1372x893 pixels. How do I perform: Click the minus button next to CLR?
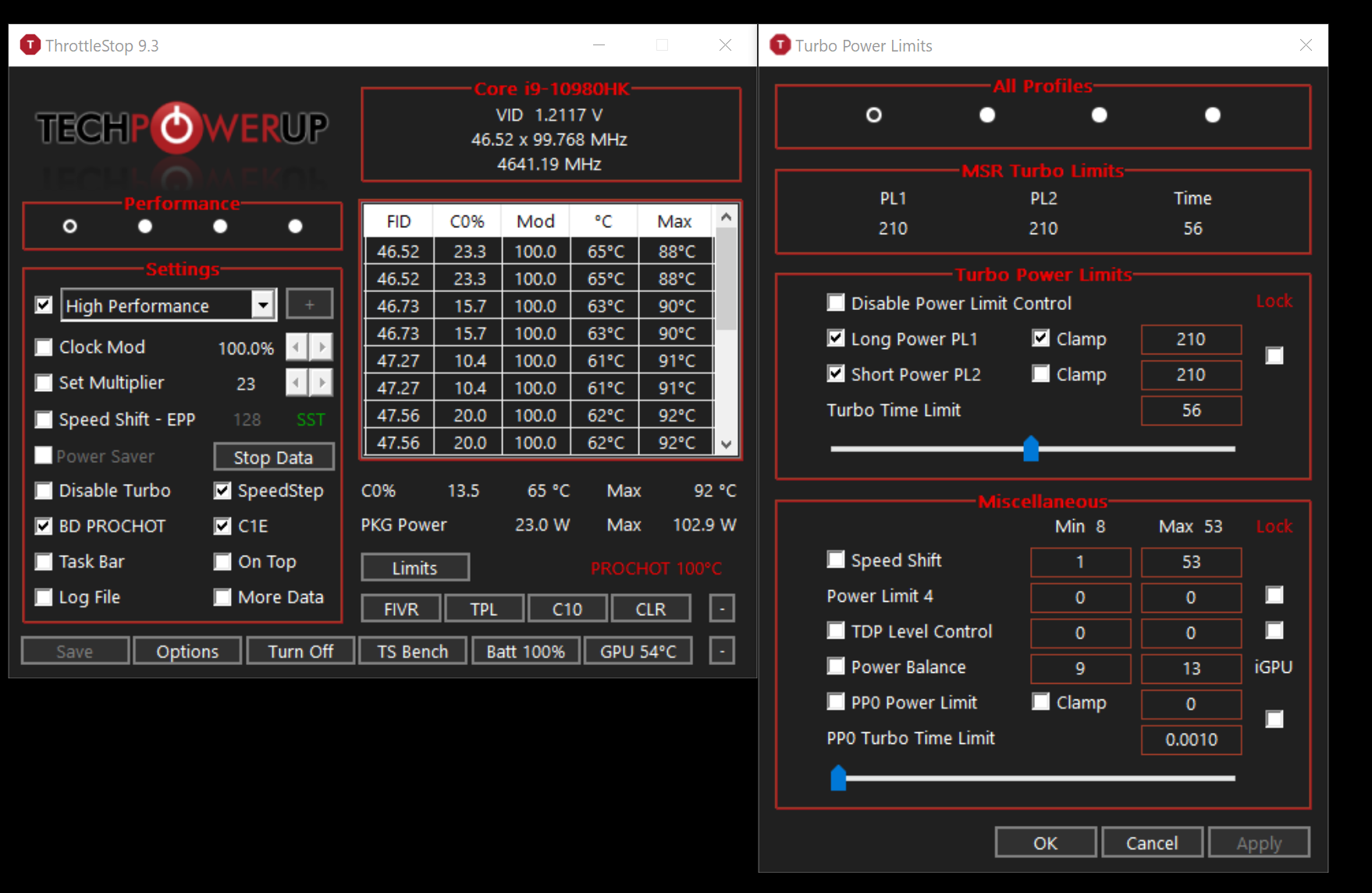(x=722, y=609)
